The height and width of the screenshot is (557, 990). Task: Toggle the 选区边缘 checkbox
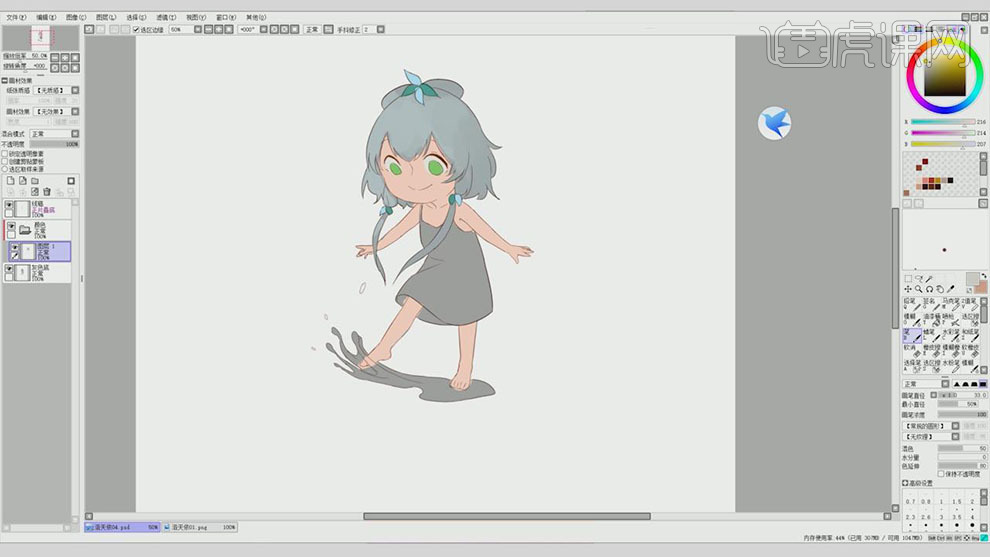pos(136,30)
